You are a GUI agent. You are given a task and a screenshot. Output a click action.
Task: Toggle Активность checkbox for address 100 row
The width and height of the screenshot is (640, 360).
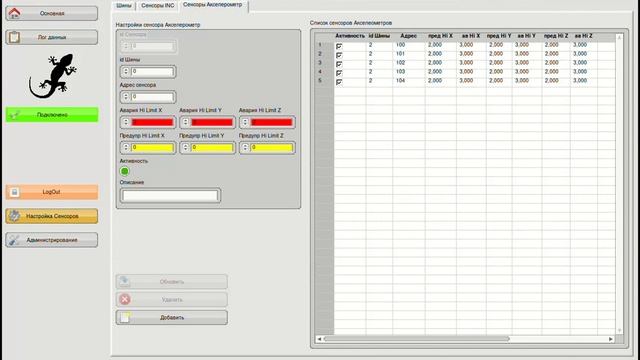(x=339, y=46)
